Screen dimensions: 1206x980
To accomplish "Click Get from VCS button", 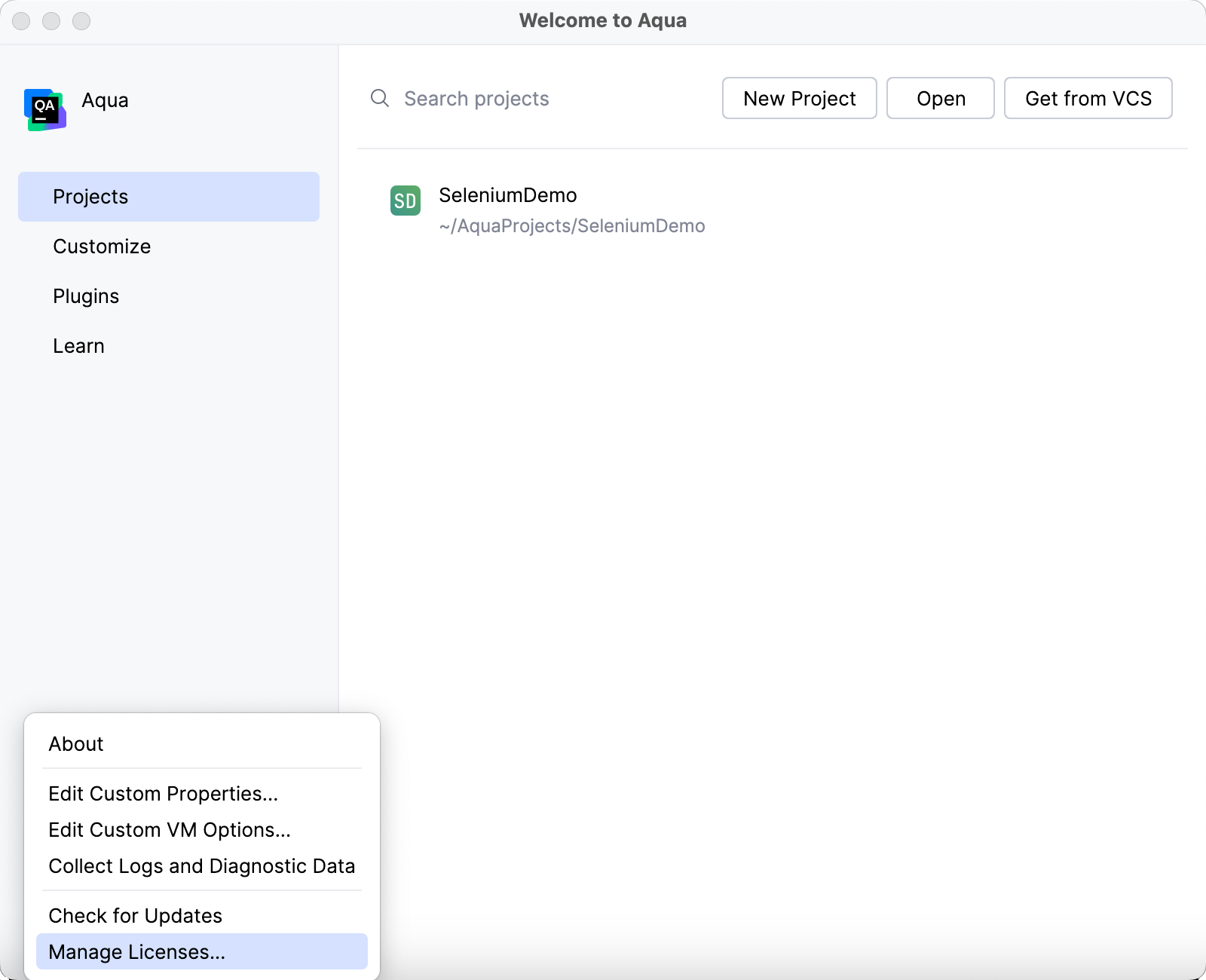I will tap(1088, 98).
